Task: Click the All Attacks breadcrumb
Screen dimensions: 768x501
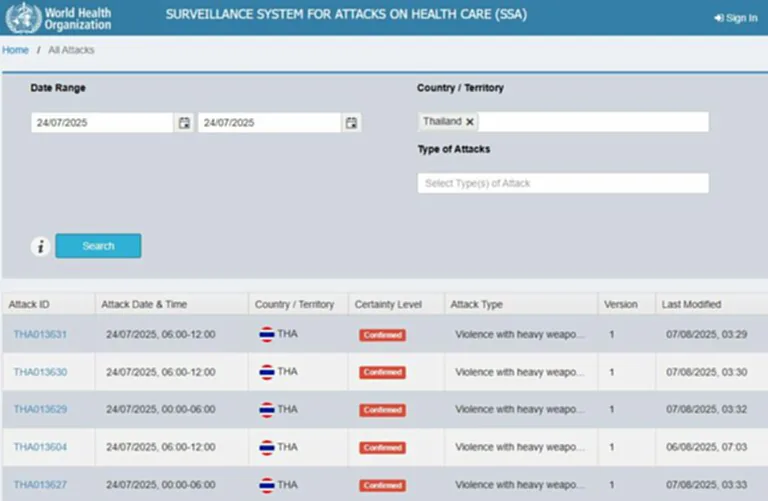Action: 71,50
